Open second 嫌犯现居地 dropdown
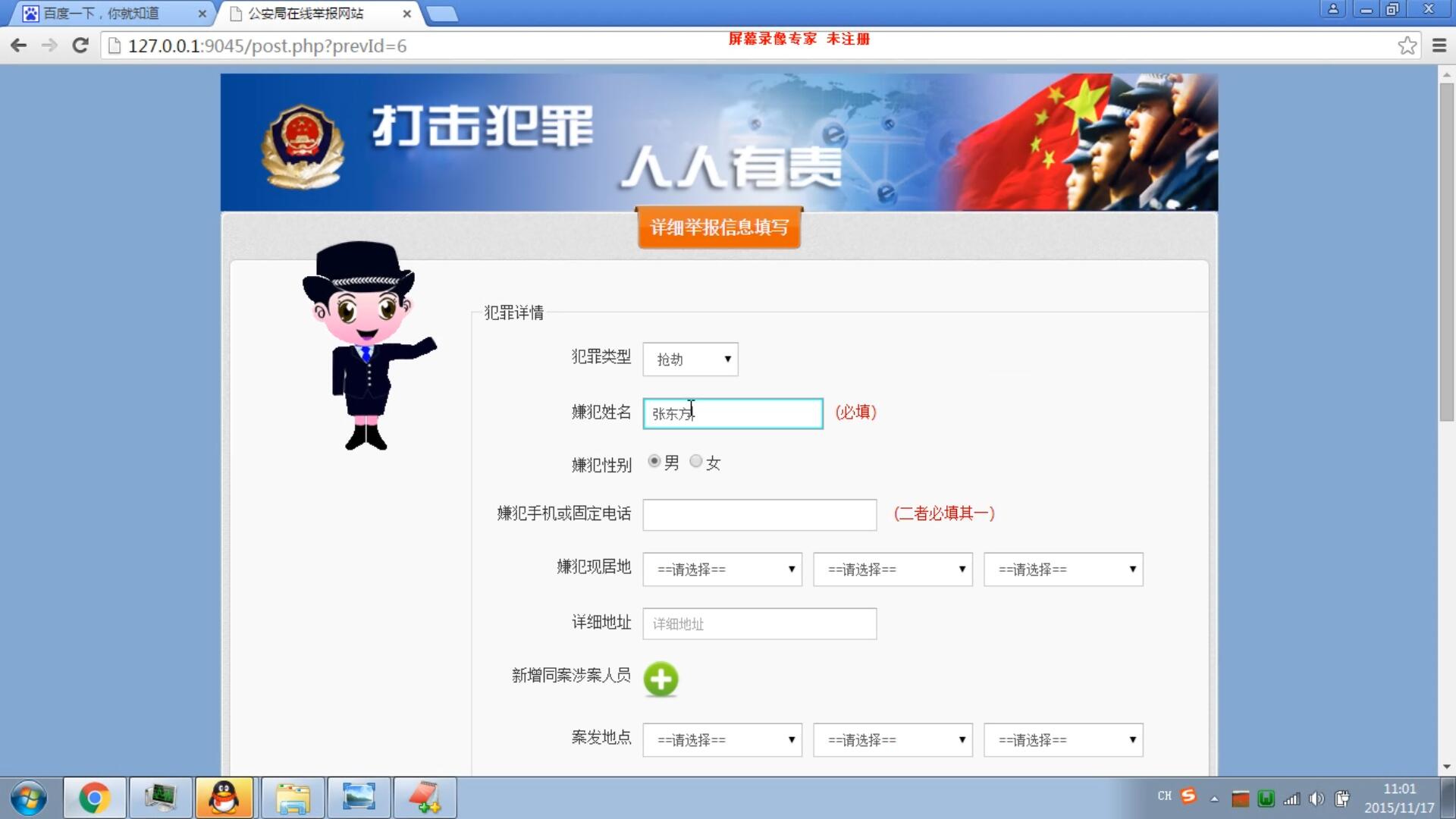The height and width of the screenshot is (819, 1456). pos(893,570)
